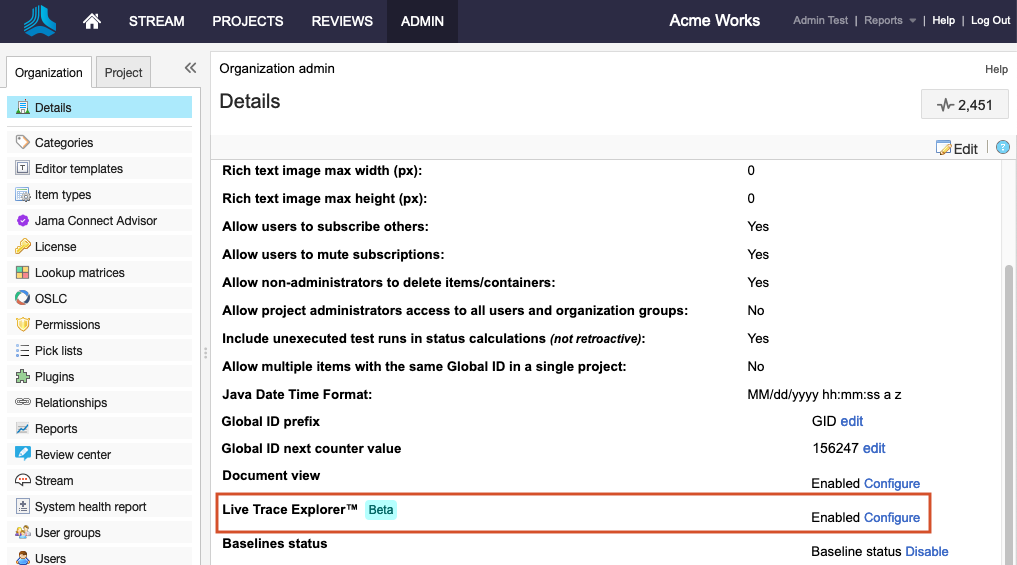
Task: Disable the Baseline status
Action: pyautogui.click(x=927, y=551)
